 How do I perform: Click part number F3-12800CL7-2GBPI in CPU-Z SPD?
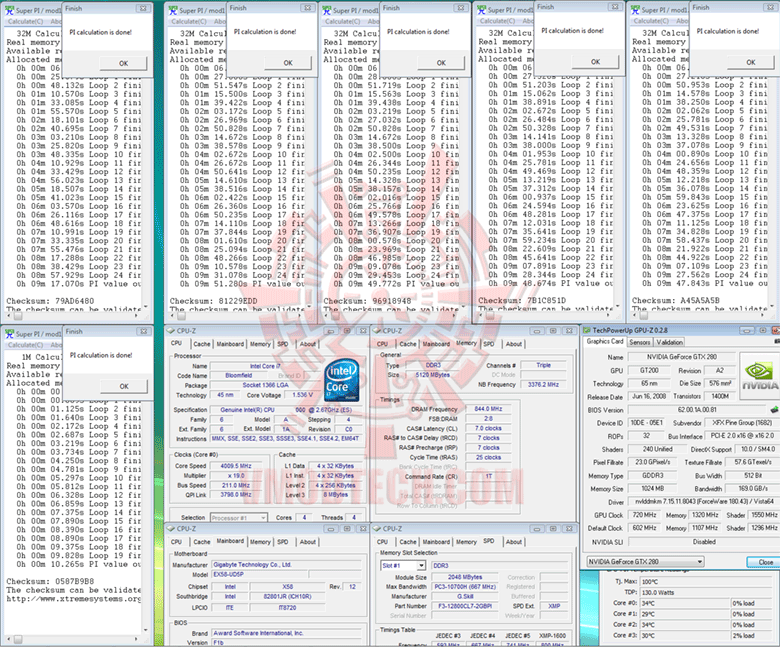tap(465, 606)
